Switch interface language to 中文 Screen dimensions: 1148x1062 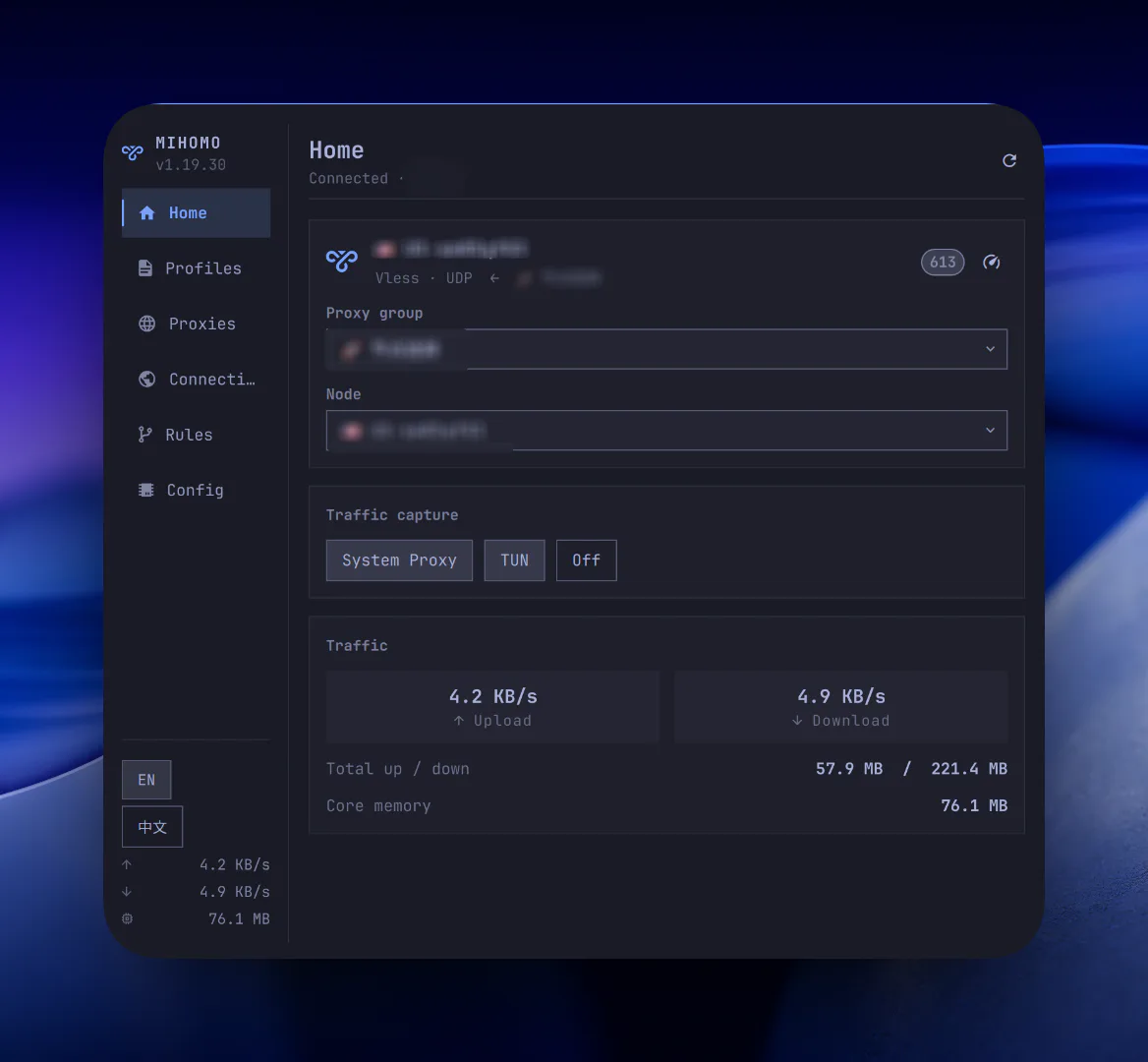[x=152, y=827]
